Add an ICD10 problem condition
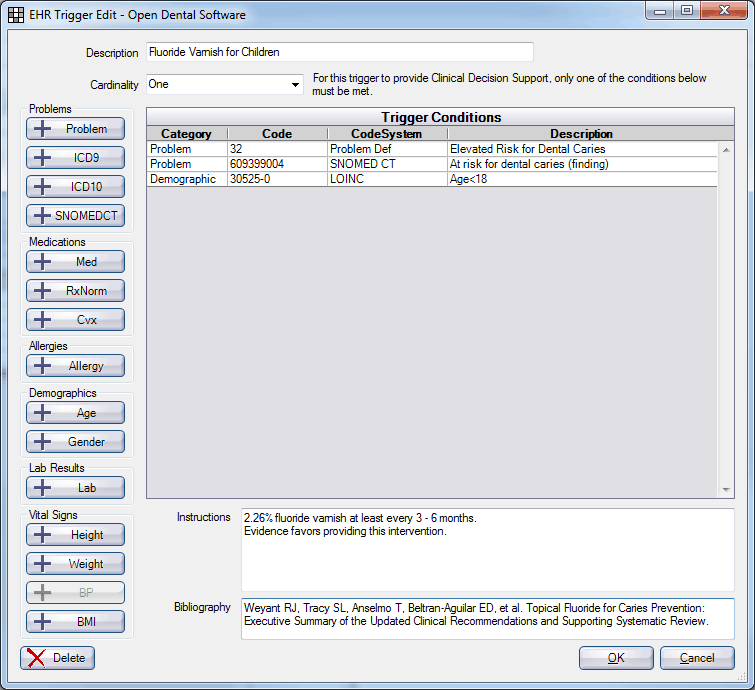This screenshot has height=690, width=755. [76, 186]
